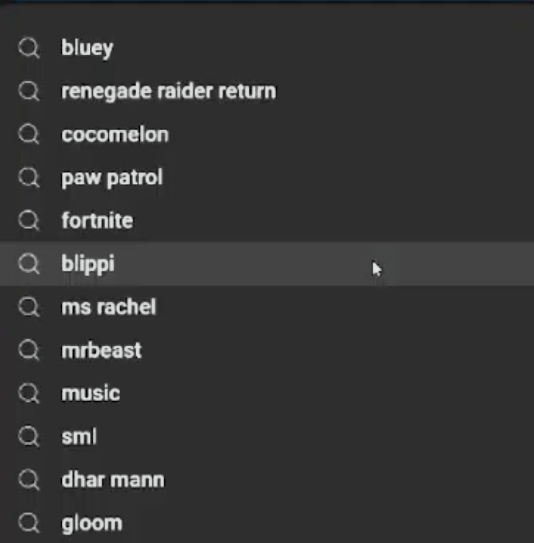Click the search icon beside fortnite
534x543 pixels.
pyautogui.click(x=29, y=221)
